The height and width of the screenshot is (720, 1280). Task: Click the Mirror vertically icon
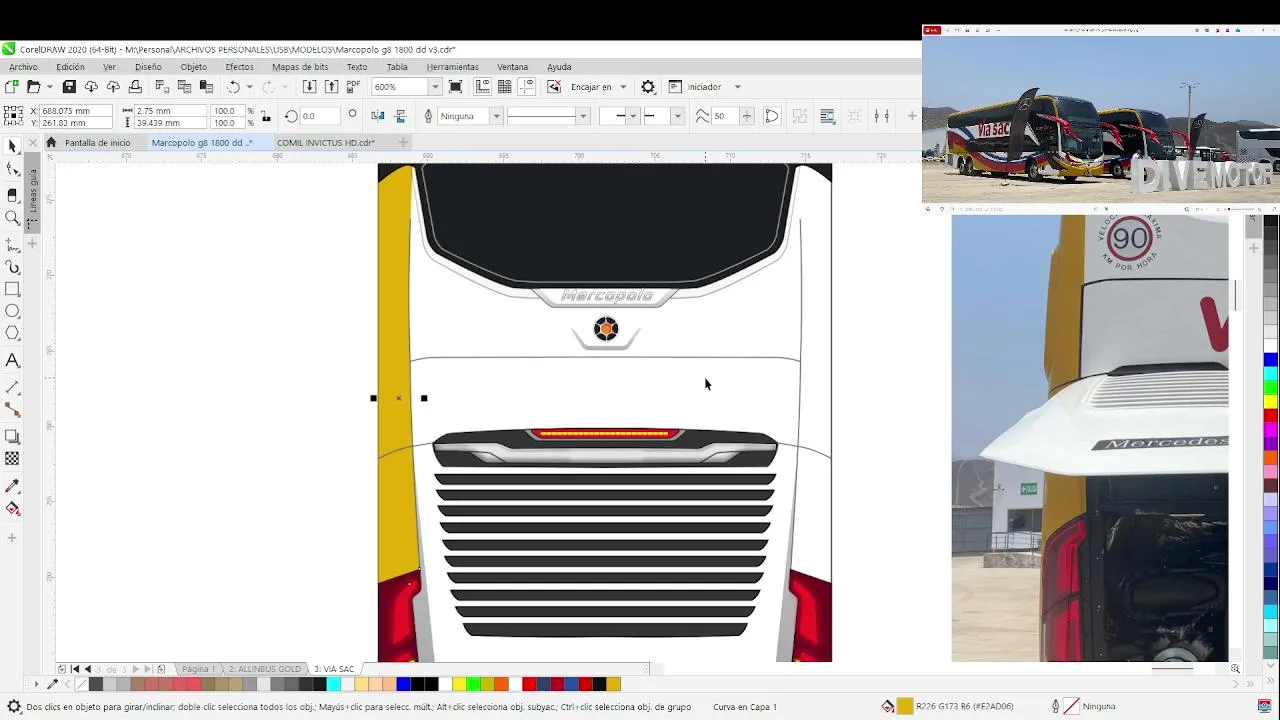400,116
